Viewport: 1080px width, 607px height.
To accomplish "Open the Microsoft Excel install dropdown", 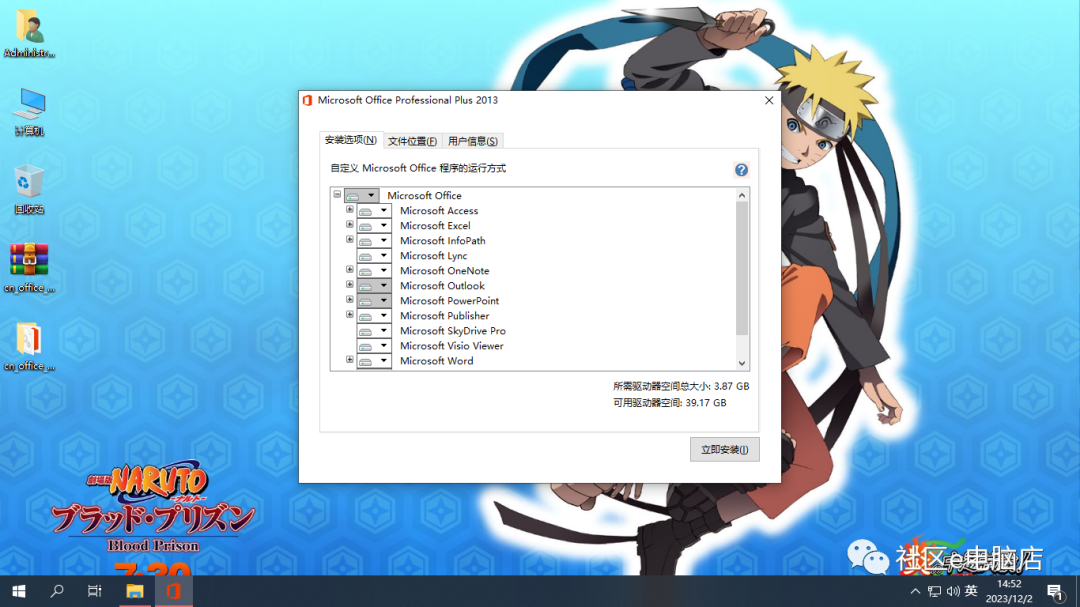I will [374, 226].
